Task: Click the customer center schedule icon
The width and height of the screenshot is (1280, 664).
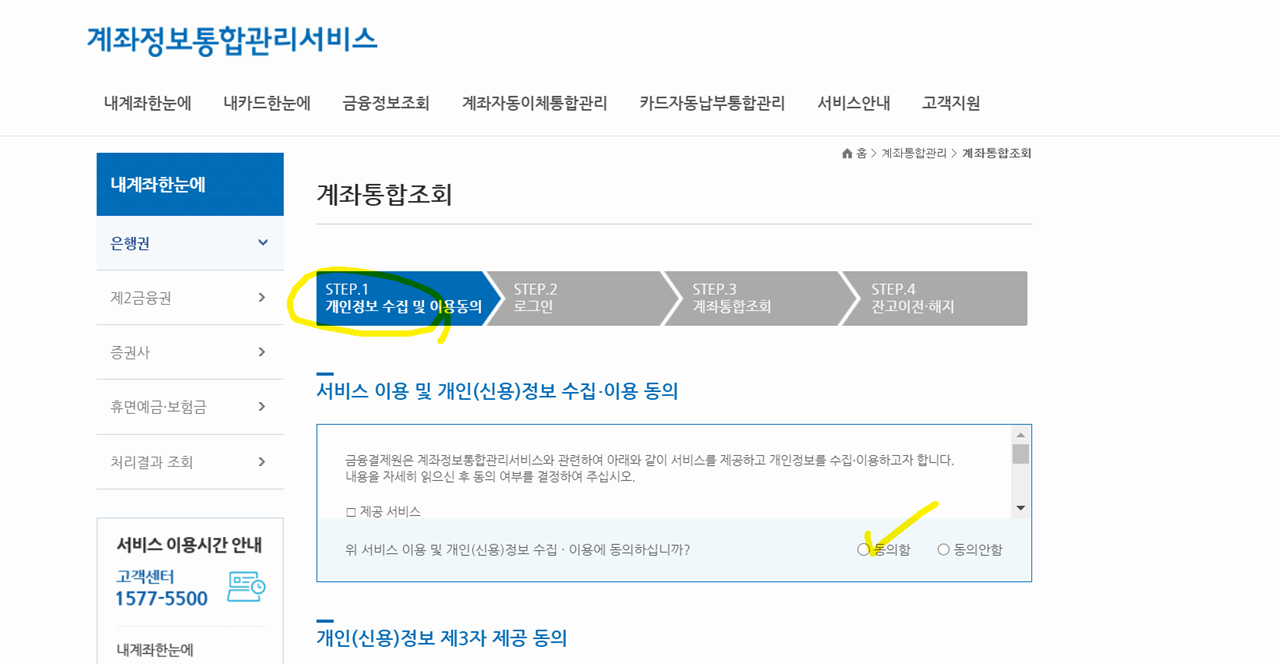Action: [x=246, y=586]
